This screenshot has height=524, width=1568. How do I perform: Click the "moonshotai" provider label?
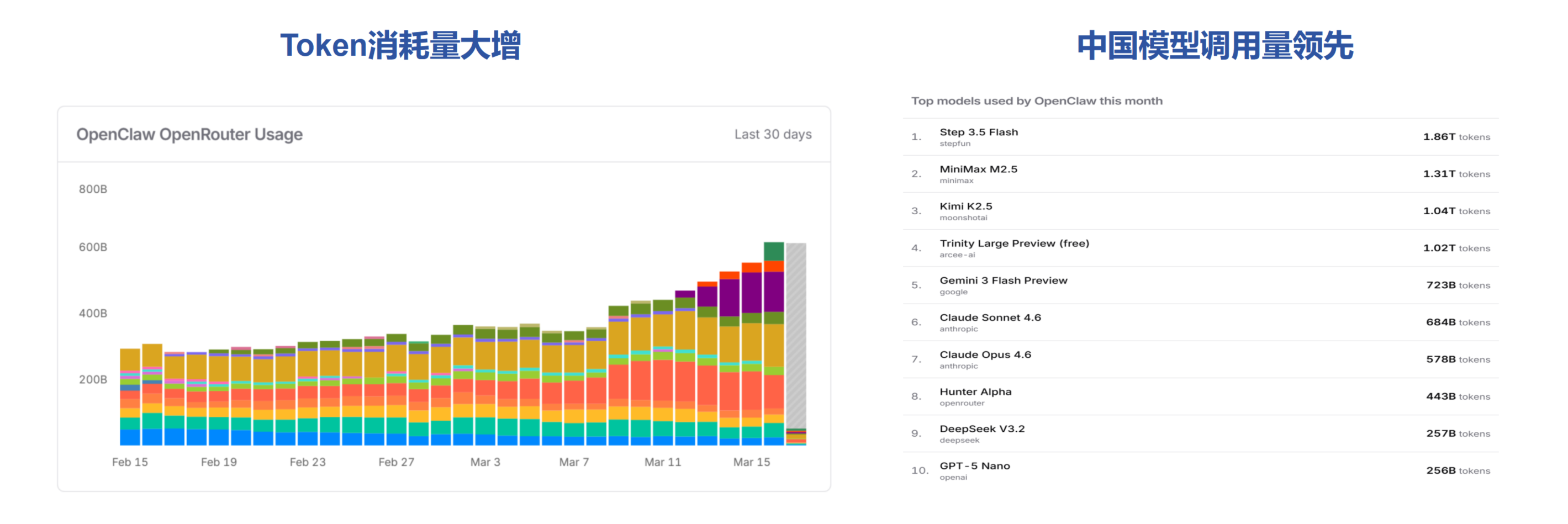pyautogui.click(x=964, y=218)
